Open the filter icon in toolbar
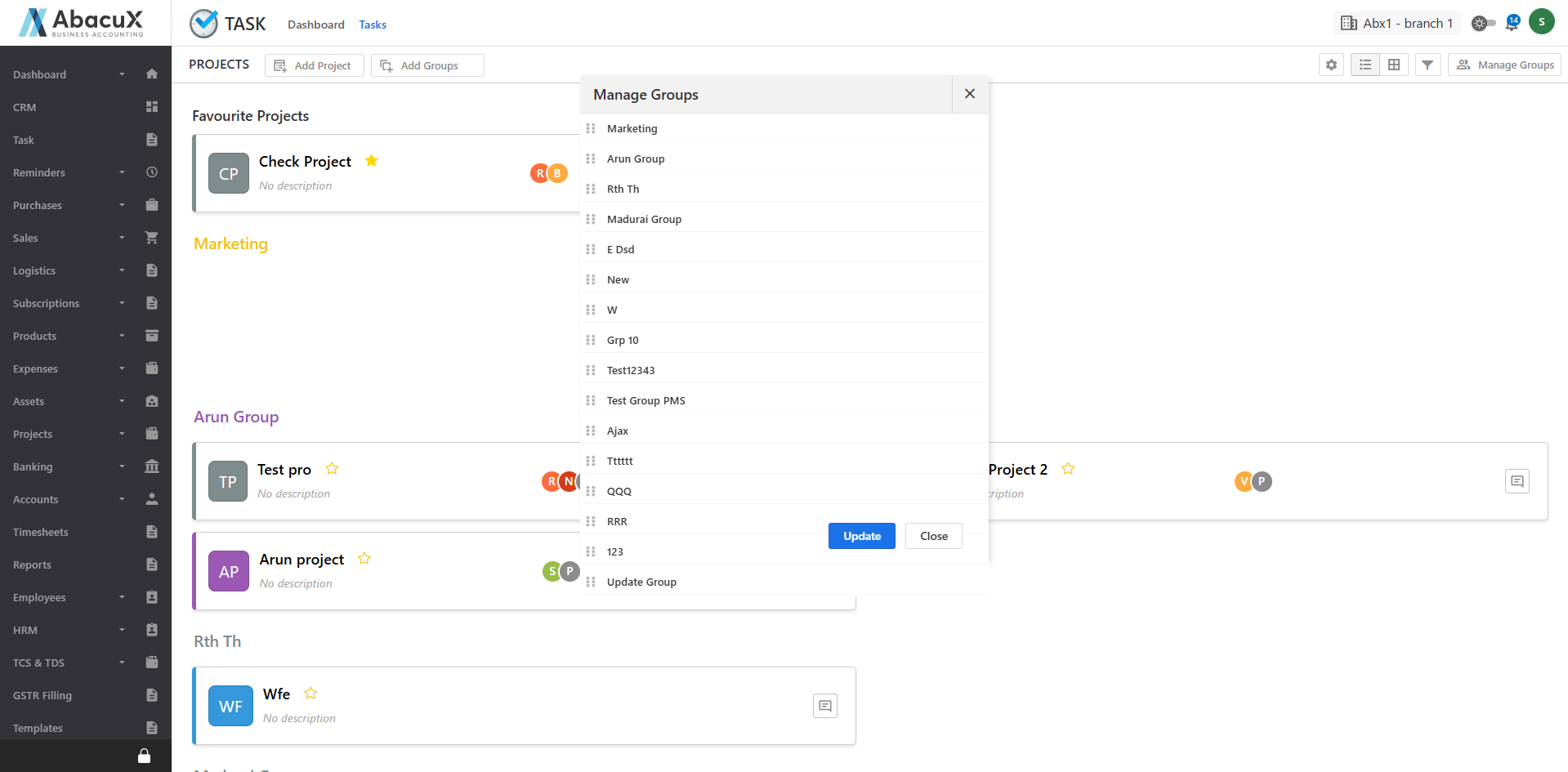 pyautogui.click(x=1427, y=65)
